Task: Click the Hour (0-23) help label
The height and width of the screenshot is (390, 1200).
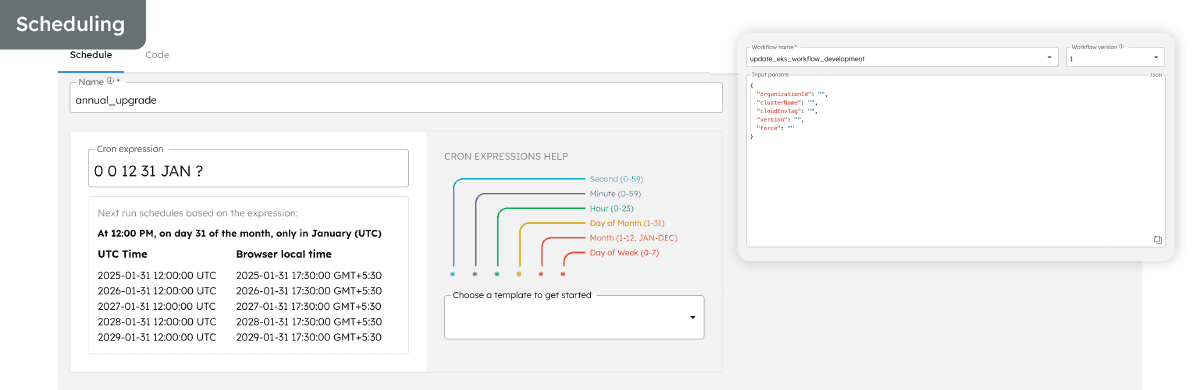Action: pos(612,208)
